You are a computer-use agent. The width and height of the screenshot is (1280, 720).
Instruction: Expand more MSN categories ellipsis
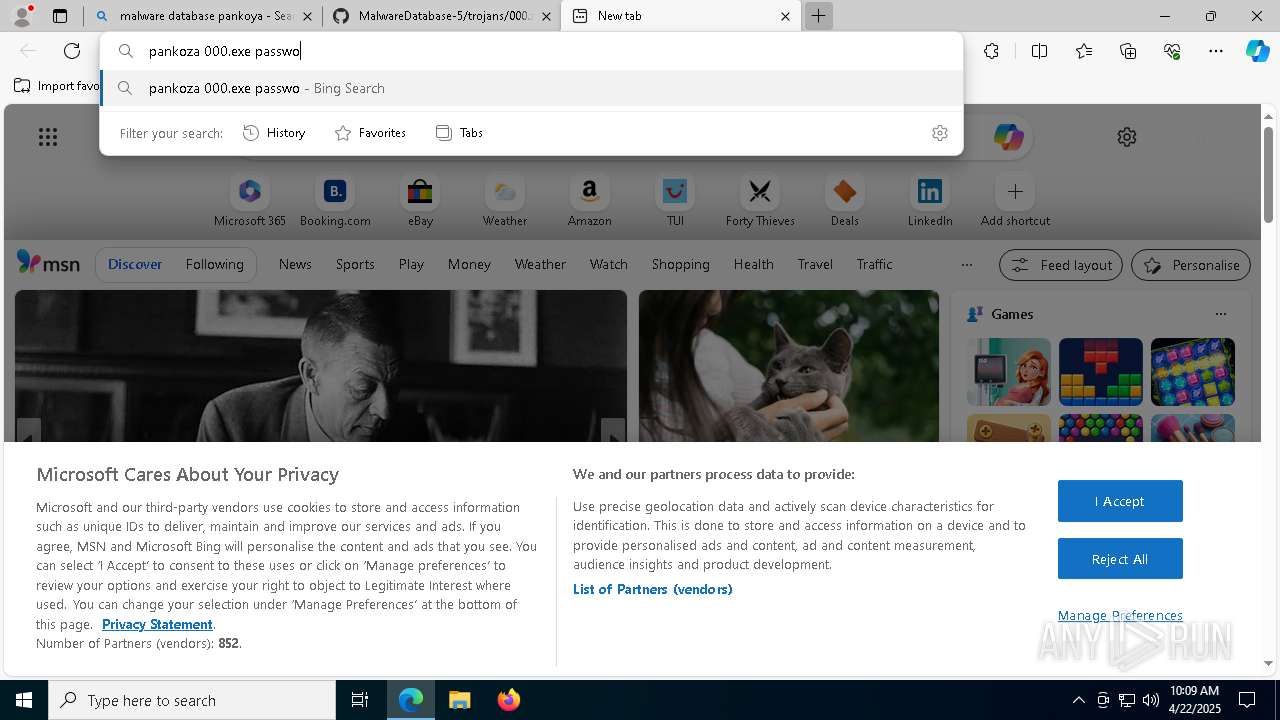click(966, 265)
